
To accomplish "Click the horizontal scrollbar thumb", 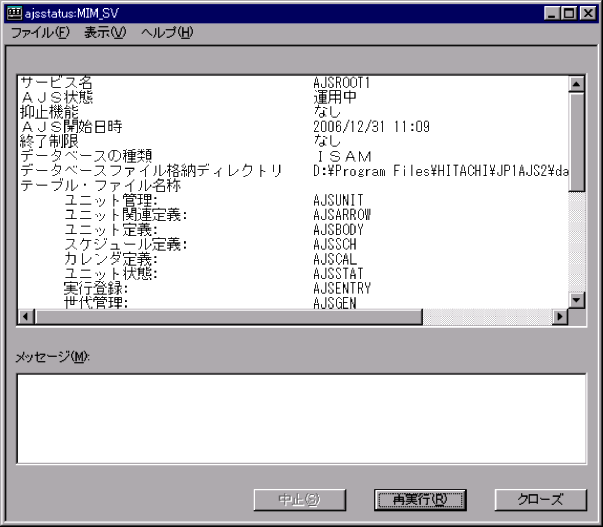I will click(228, 317).
